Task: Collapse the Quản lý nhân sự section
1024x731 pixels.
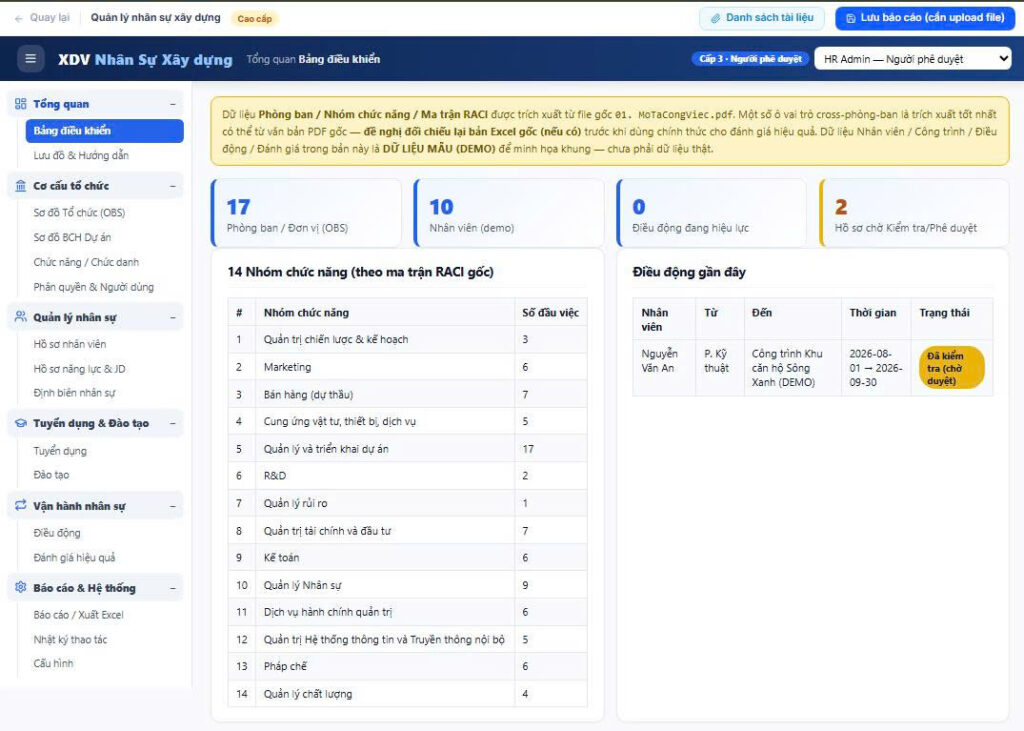Action: coord(172,317)
